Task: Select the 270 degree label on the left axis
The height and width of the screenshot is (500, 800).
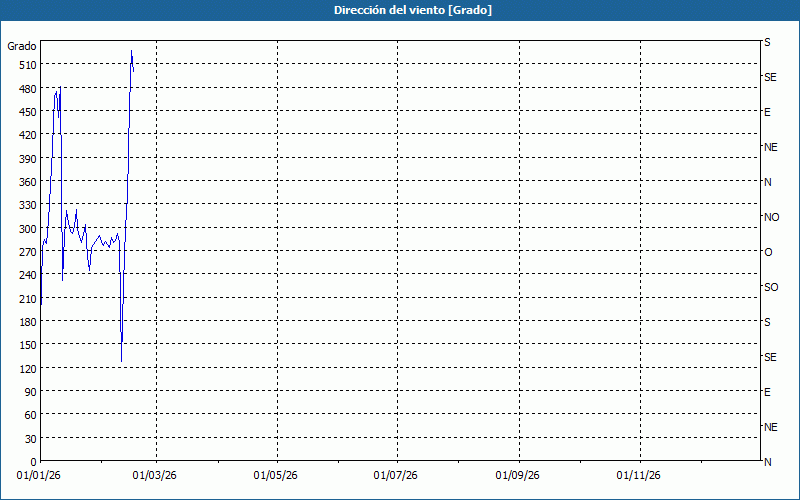Action: click(x=26, y=252)
